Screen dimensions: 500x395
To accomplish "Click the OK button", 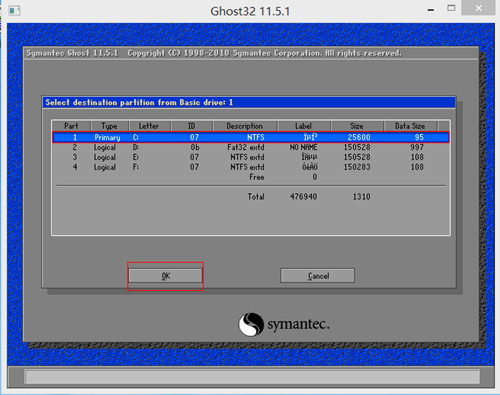I will (165, 276).
